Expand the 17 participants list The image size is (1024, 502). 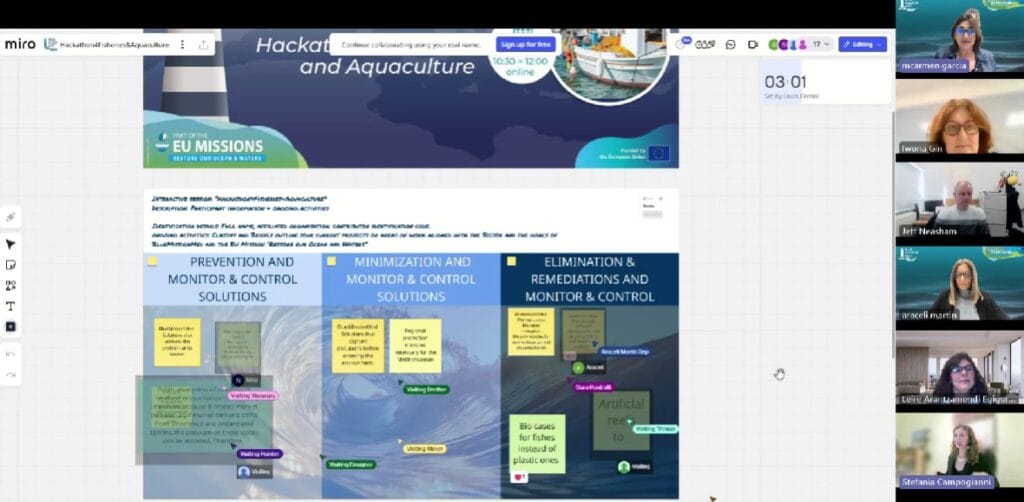pos(822,44)
